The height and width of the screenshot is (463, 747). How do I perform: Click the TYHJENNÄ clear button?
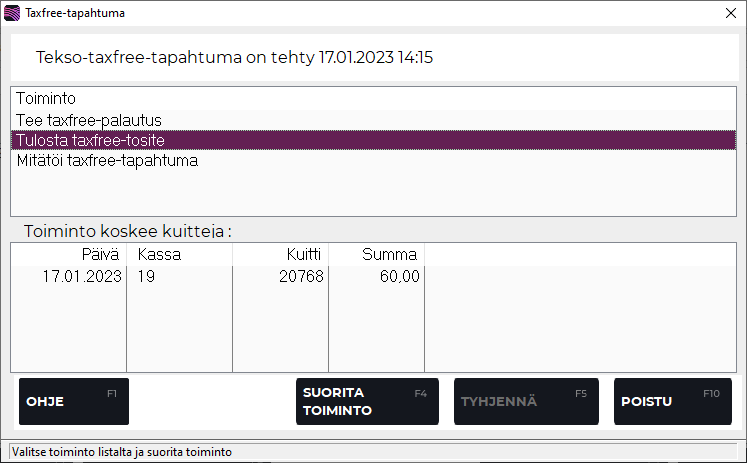(526, 401)
